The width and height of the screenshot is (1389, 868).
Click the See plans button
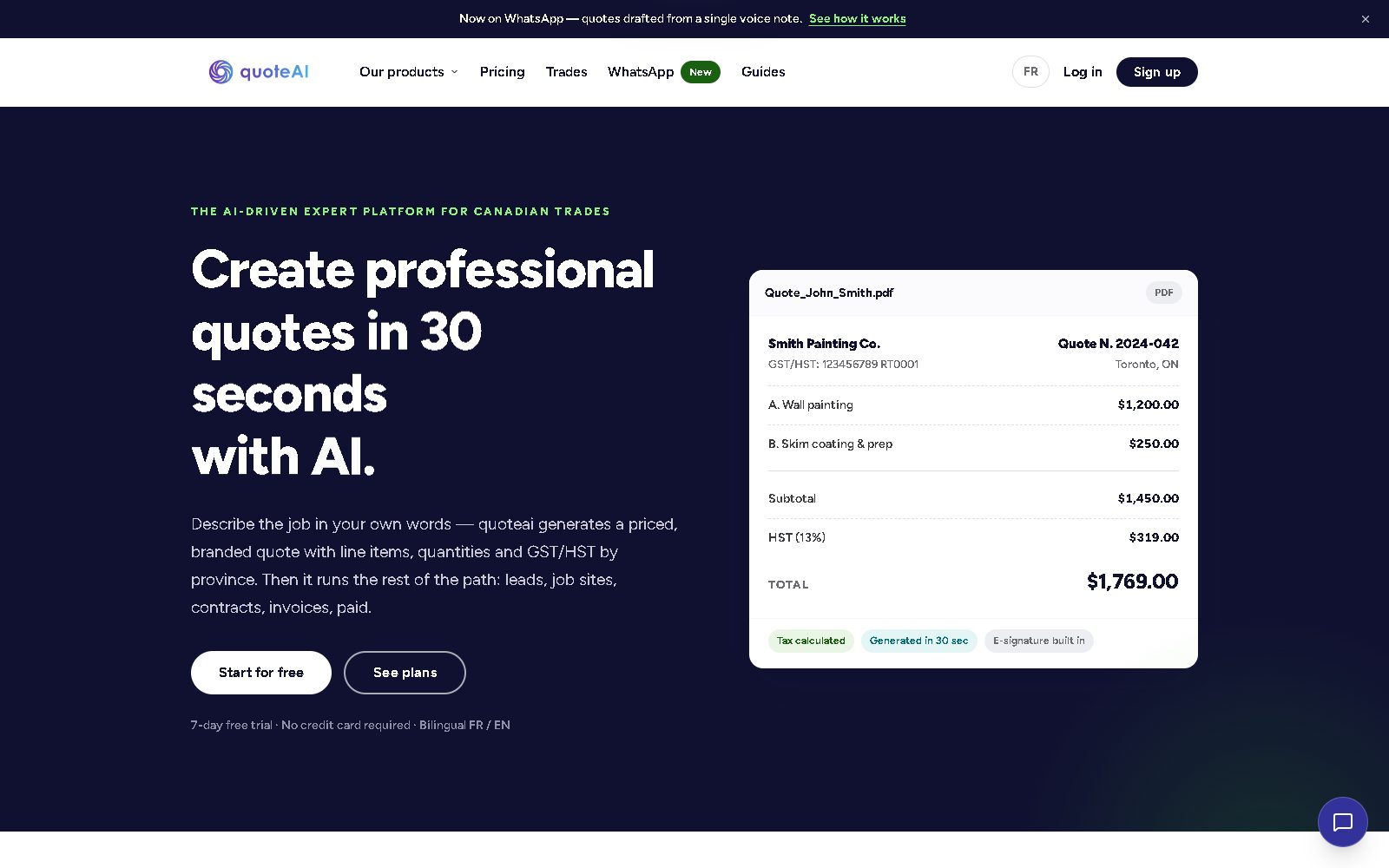pyautogui.click(x=405, y=673)
